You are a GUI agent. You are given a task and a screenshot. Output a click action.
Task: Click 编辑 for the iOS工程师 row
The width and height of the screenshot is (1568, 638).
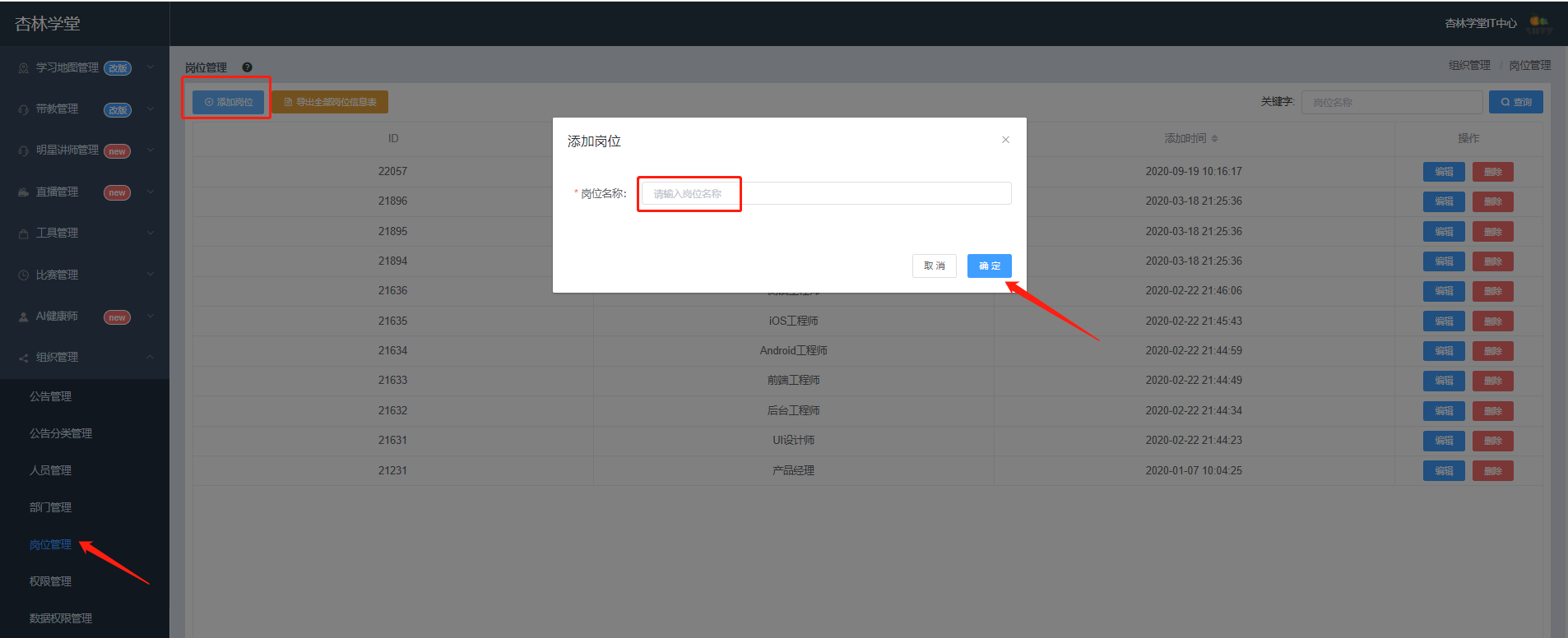coord(1444,321)
